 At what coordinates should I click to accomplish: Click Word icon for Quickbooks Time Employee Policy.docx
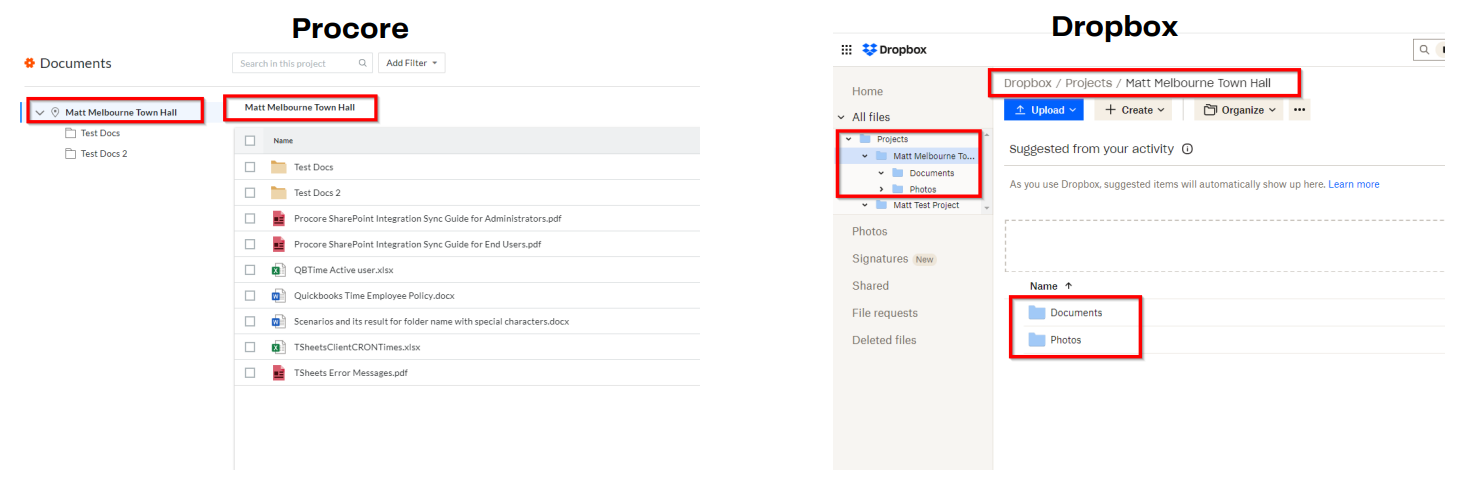click(x=279, y=296)
